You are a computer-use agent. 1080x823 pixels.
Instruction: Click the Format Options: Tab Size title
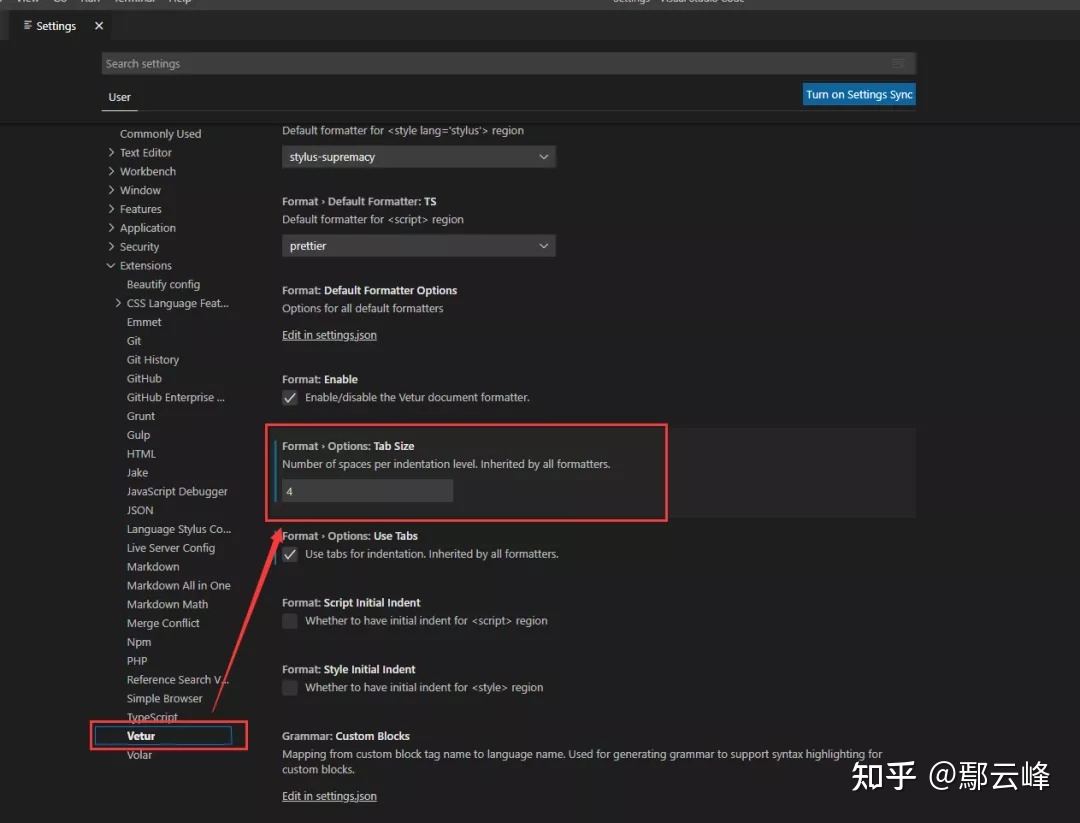click(x=348, y=446)
